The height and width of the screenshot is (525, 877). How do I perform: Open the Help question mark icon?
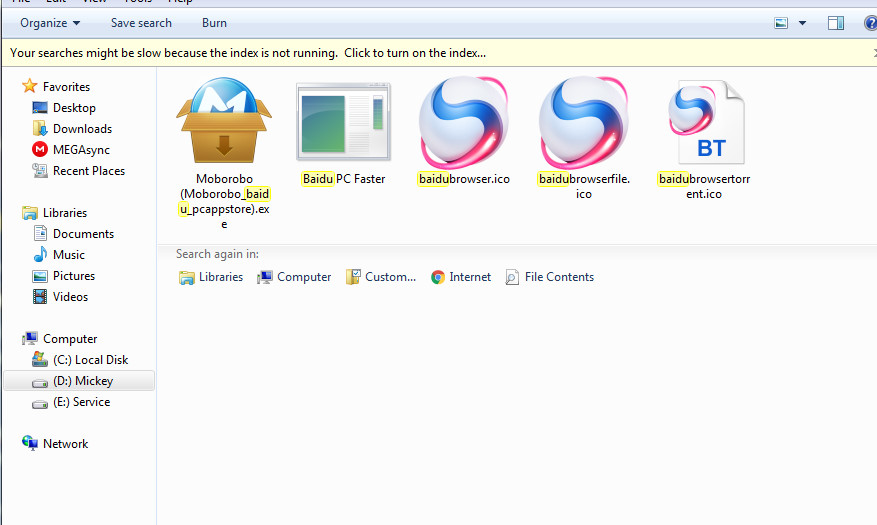870,23
